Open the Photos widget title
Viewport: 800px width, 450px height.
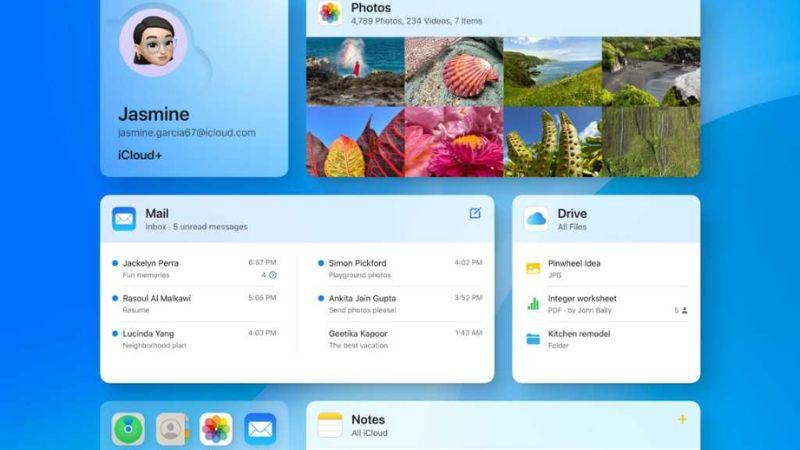[x=371, y=8]
